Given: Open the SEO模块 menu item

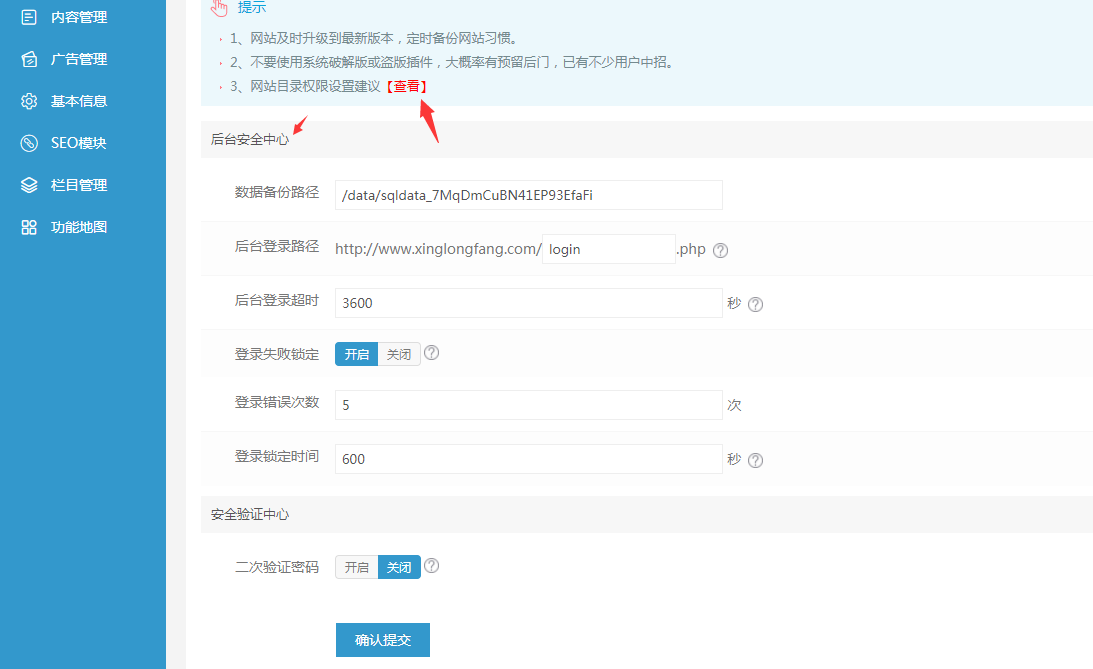Looking at the screenshot, I should [x=78, y=143].
